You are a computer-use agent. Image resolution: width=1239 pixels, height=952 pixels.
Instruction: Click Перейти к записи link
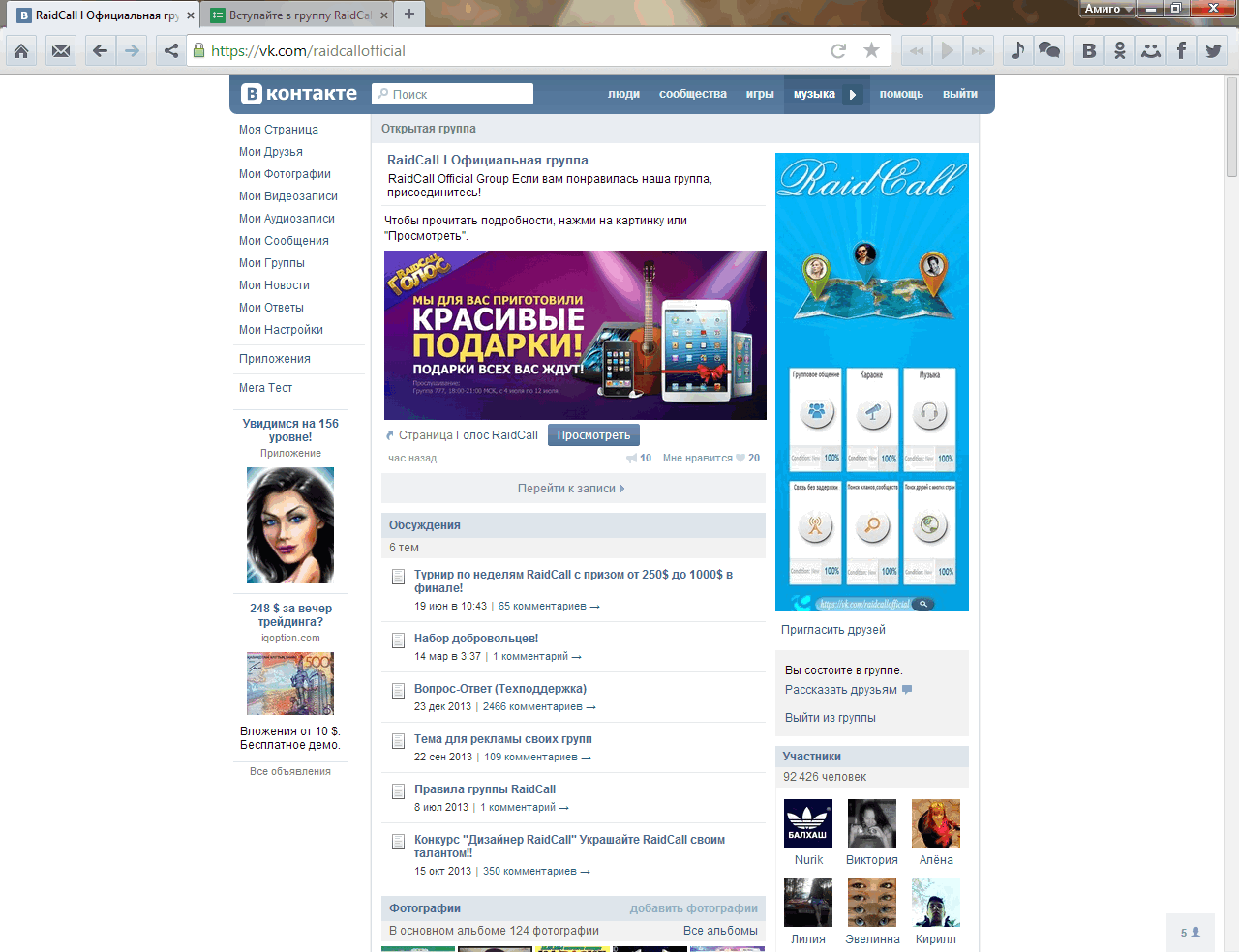pyautogui.click(x=571, y=489)
